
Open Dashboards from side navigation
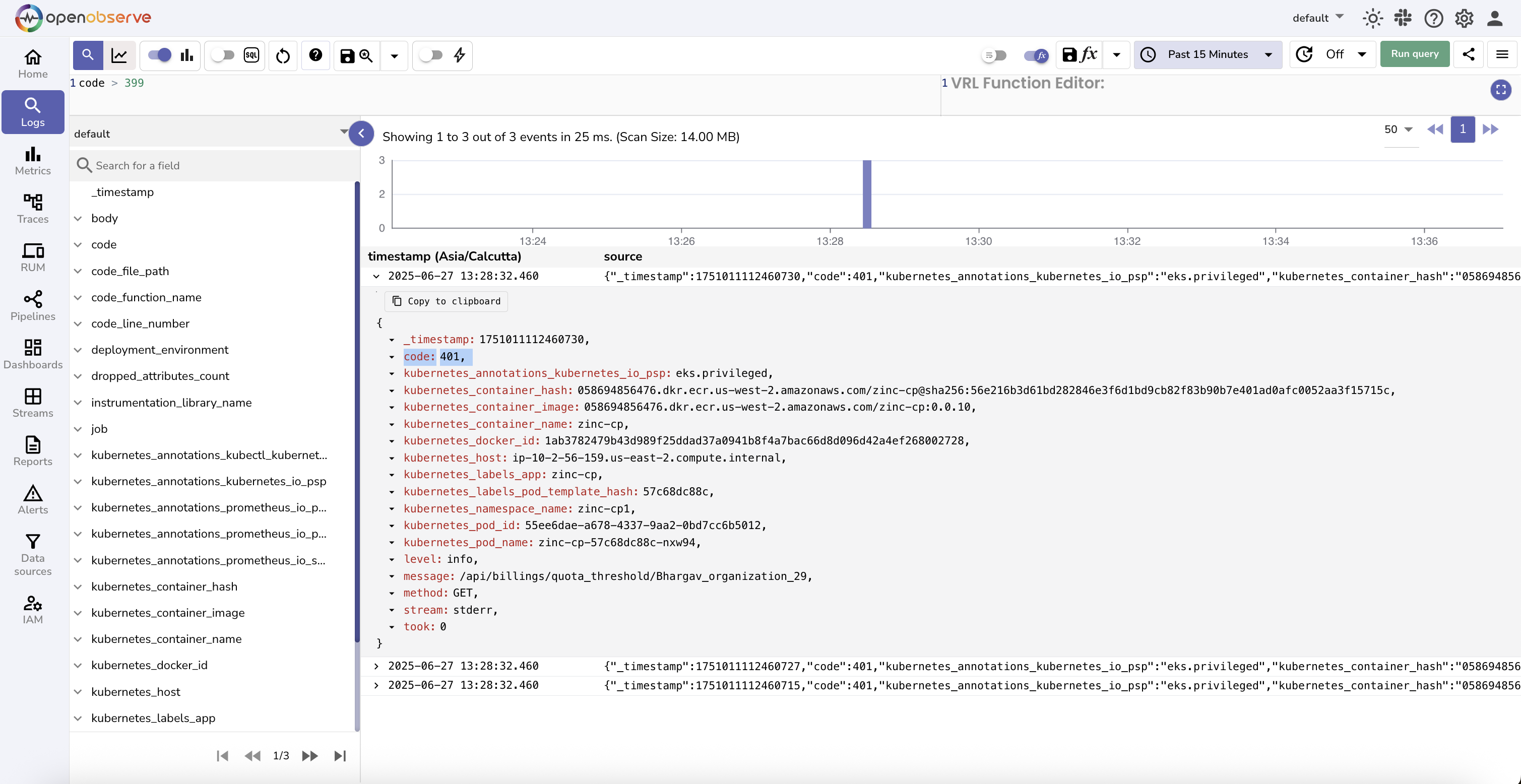33,354
